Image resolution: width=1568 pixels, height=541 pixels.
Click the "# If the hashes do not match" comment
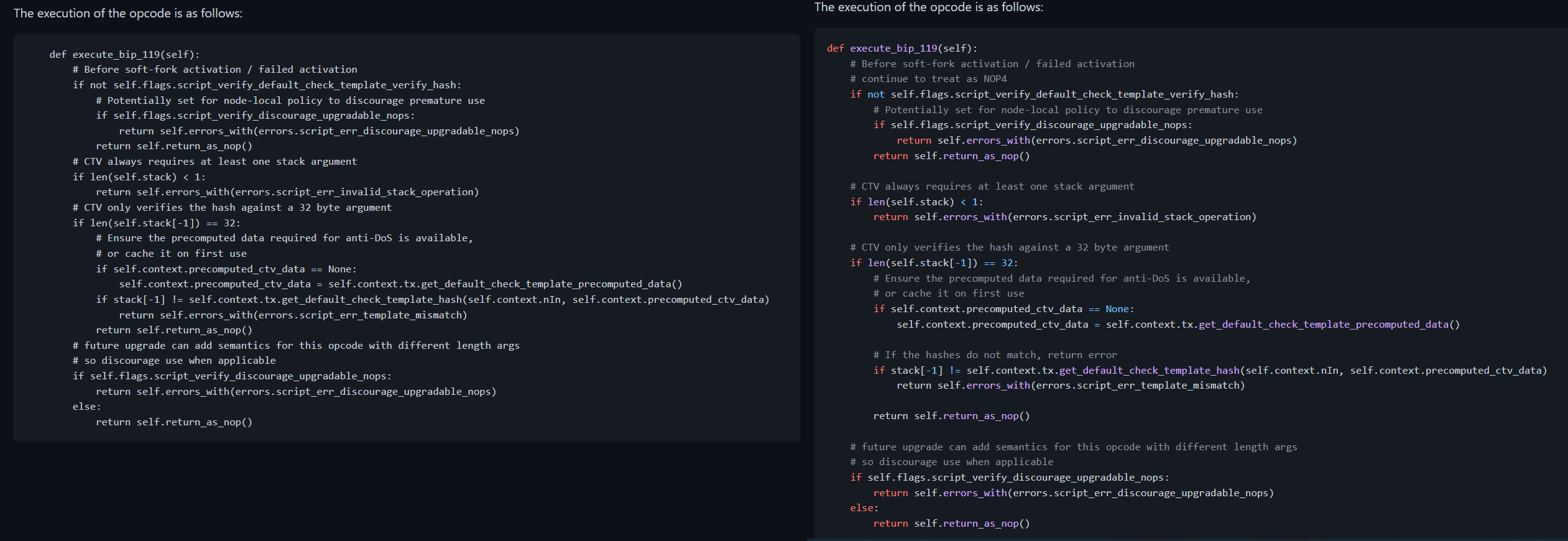coord(995,355)
